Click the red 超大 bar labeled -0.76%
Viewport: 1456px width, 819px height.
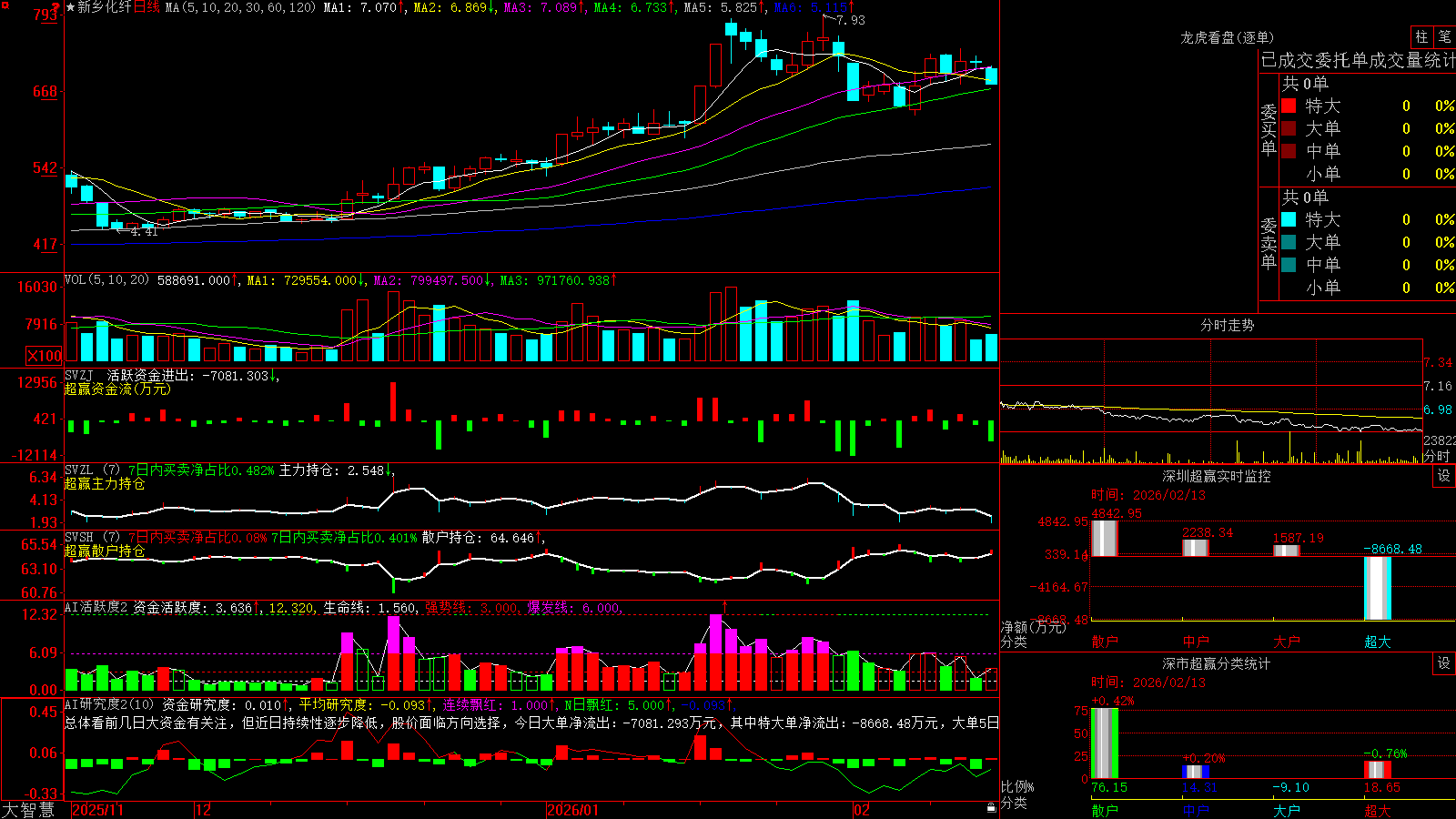1377,770
